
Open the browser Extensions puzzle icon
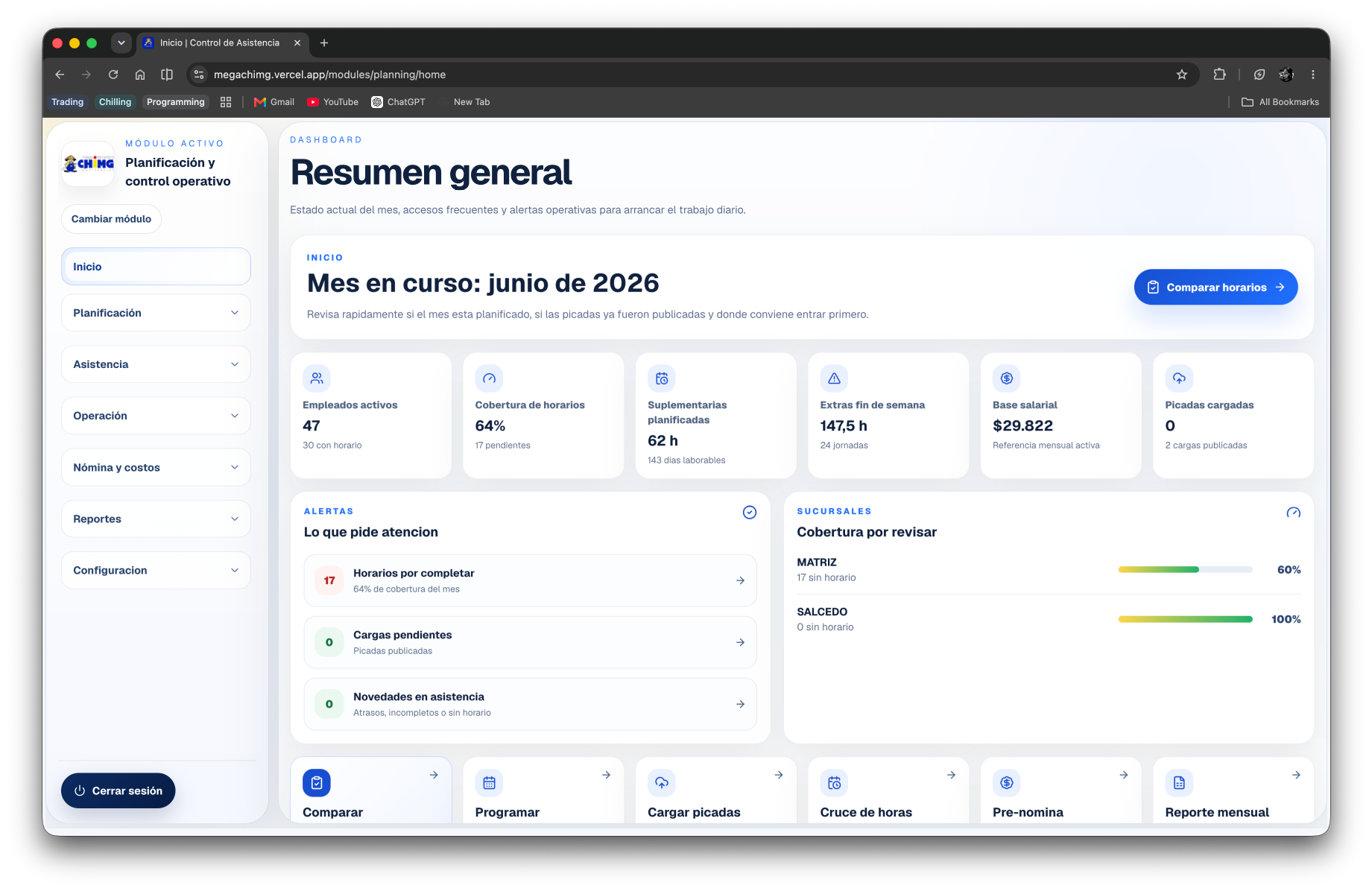coord(1219,74)
